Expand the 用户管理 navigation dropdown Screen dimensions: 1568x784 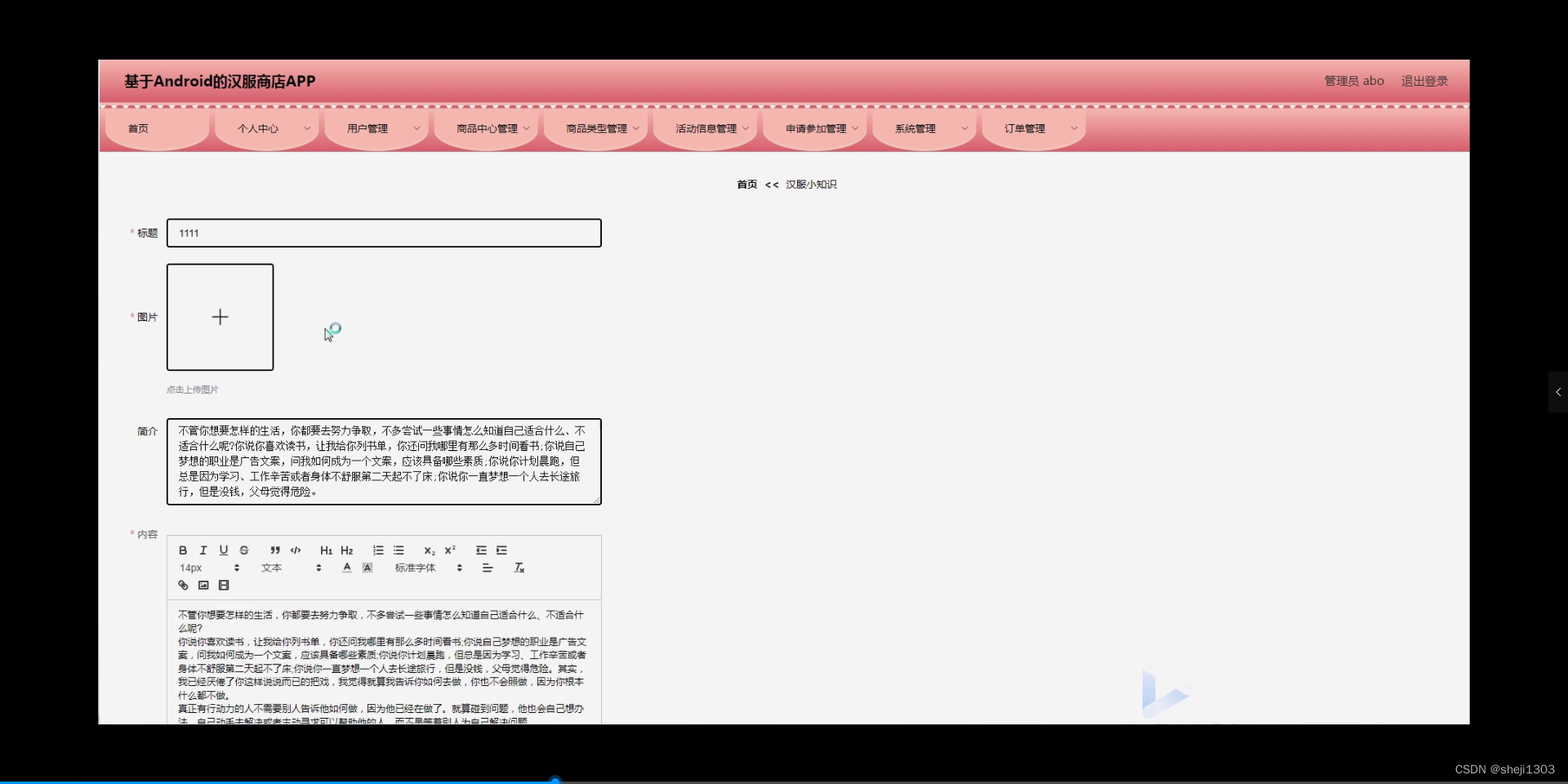coord(376,128)
